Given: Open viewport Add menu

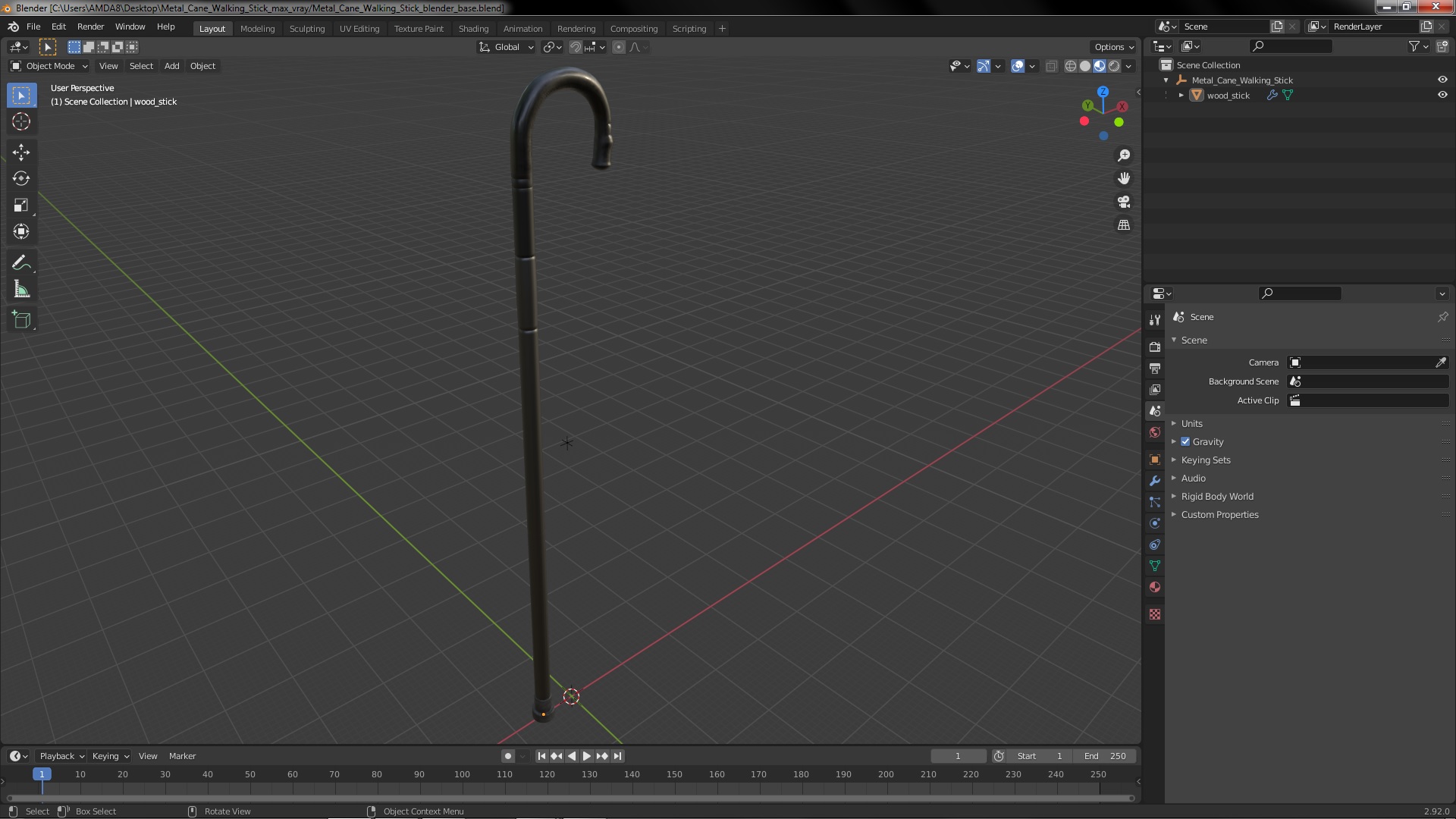Looking at the screenshot, I should point(171,66).
